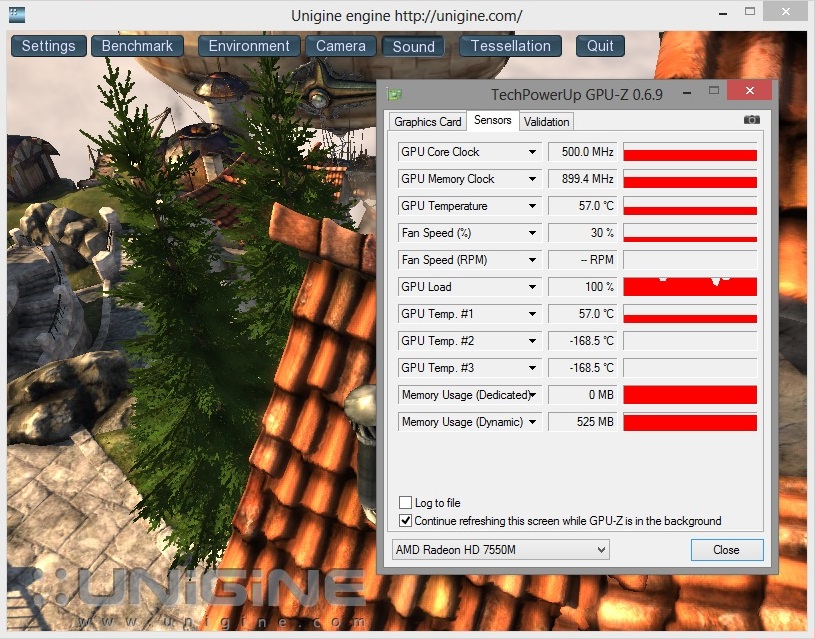The width and height of the screenshot is (815, 639).
Task: Click the GPU-Z title bar app icon
Action: click(x=395, y=95)
